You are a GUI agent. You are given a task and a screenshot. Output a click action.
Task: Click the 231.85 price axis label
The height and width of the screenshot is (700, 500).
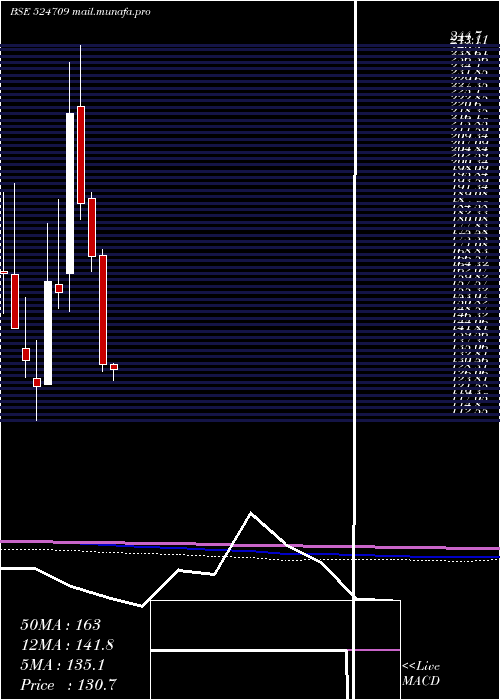click(x=468, y=71)
